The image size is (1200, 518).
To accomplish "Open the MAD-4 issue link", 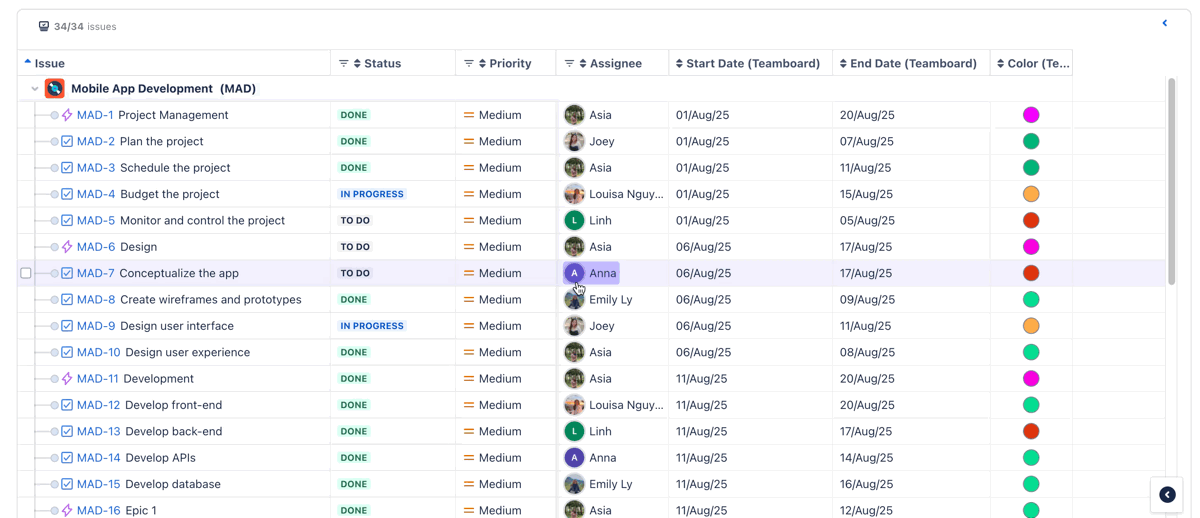I will pyautogui.click(x=96, y=194).
